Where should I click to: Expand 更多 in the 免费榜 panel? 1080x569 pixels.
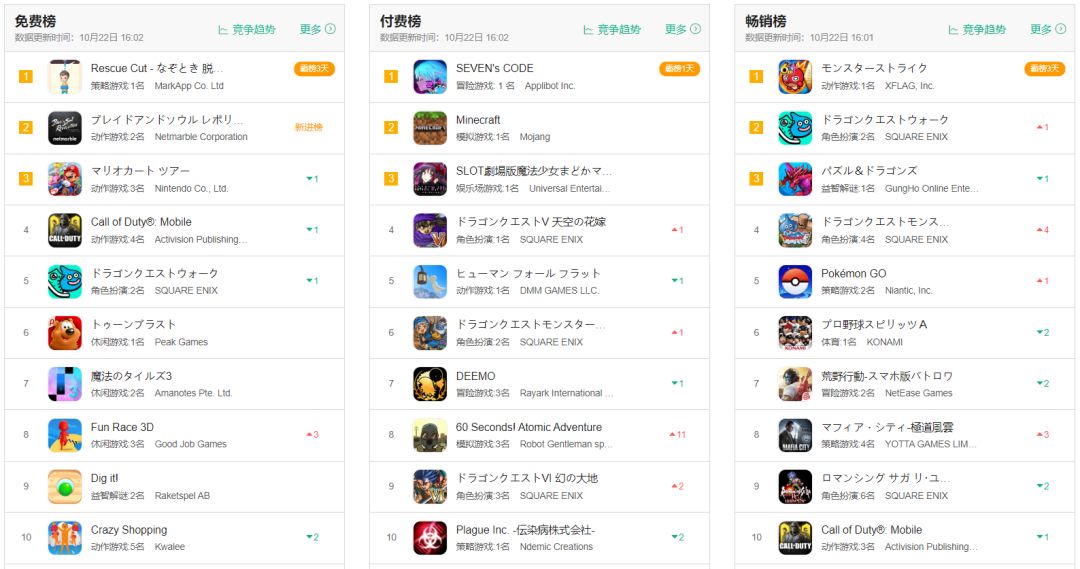click(318, 29)
